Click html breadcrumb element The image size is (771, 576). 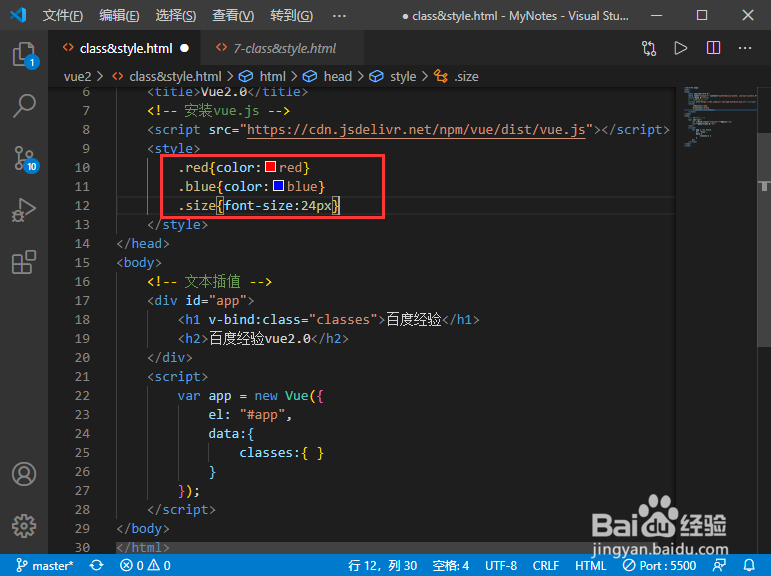[272, 77]
